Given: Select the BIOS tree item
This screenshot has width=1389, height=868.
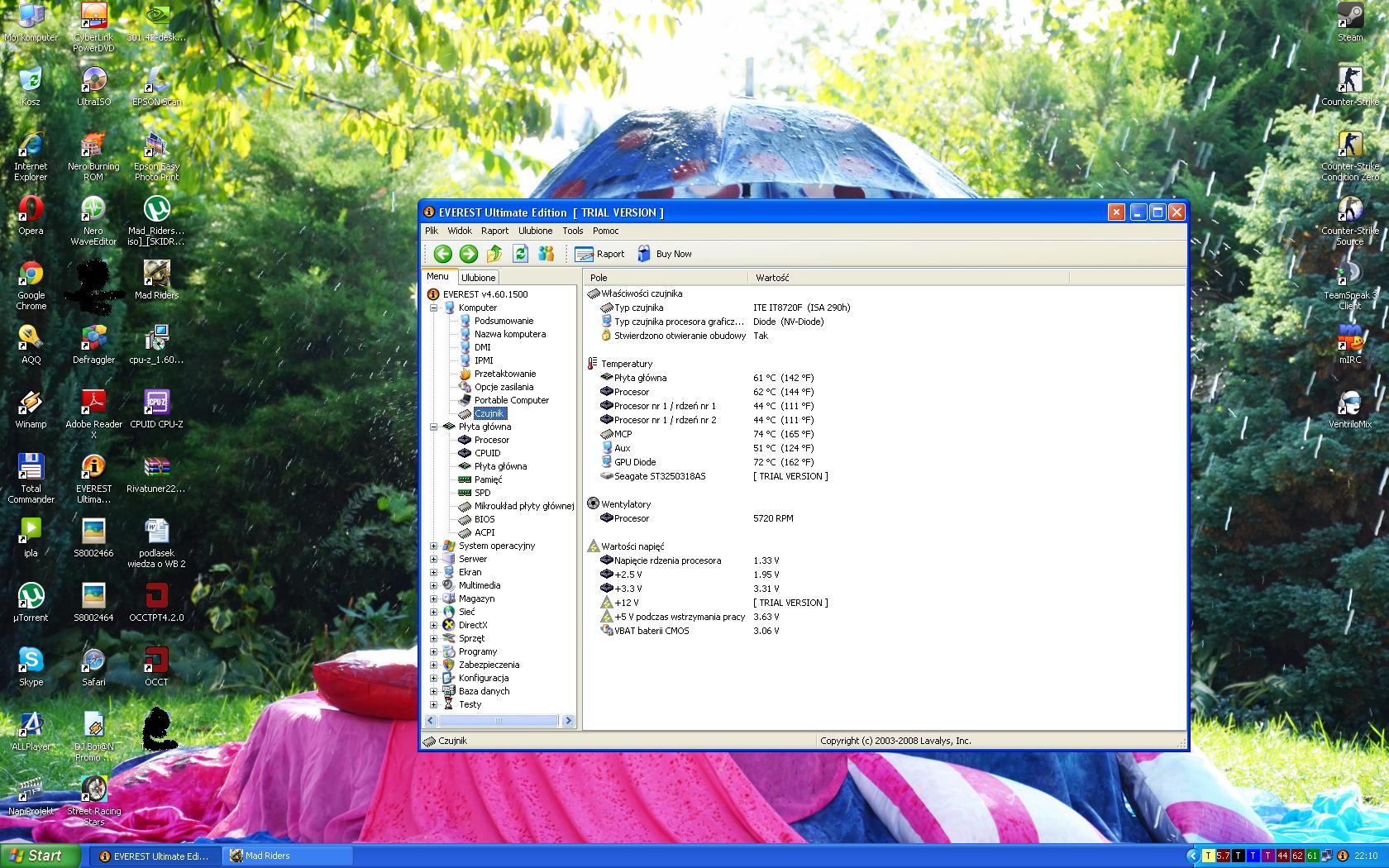Looking at the screenshot, I should click(485, 519).
